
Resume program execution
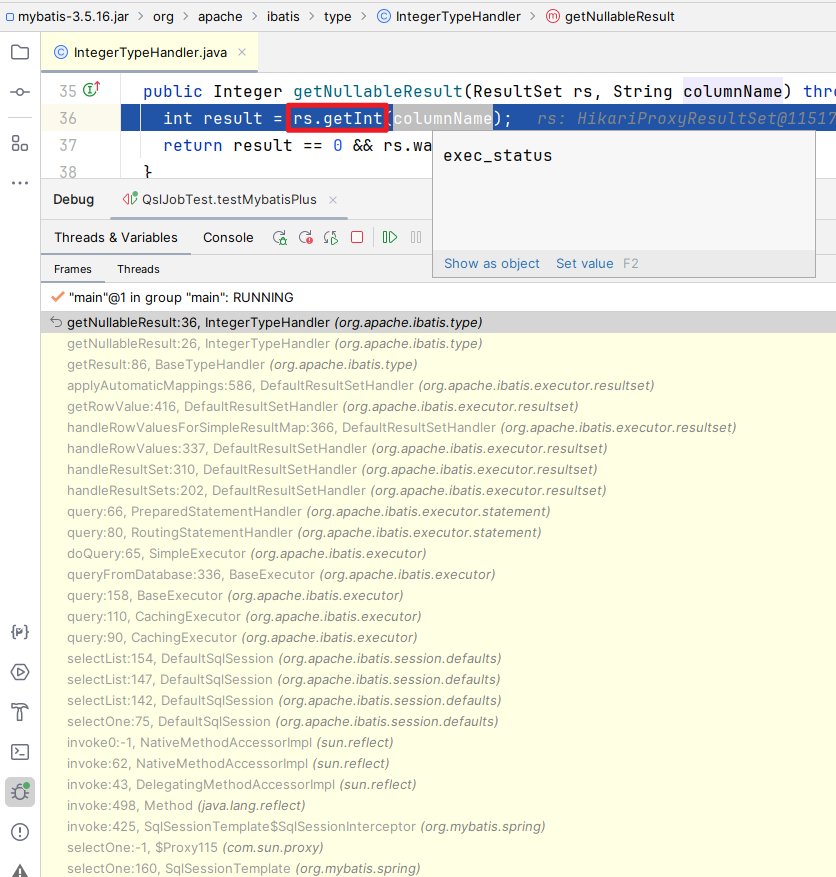(390, 237)
